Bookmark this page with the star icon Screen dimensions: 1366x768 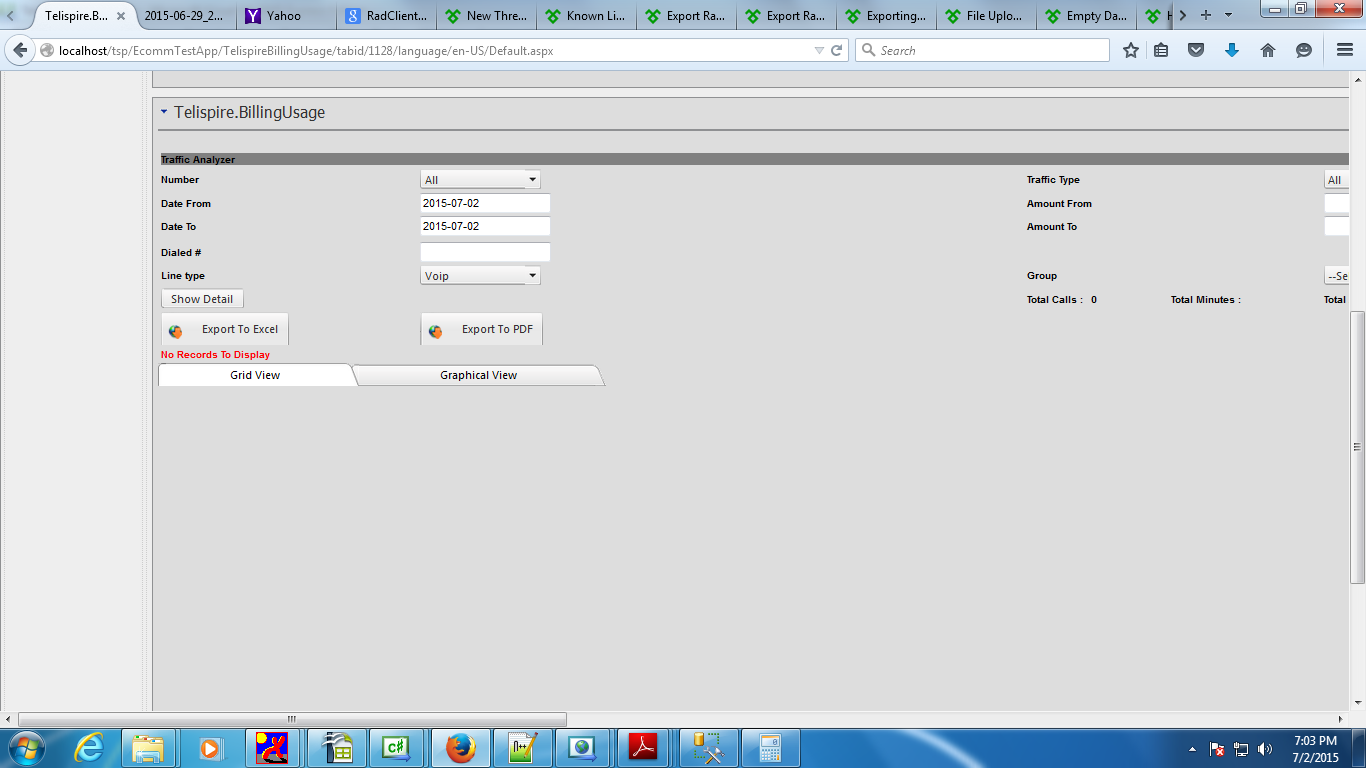1131,50
